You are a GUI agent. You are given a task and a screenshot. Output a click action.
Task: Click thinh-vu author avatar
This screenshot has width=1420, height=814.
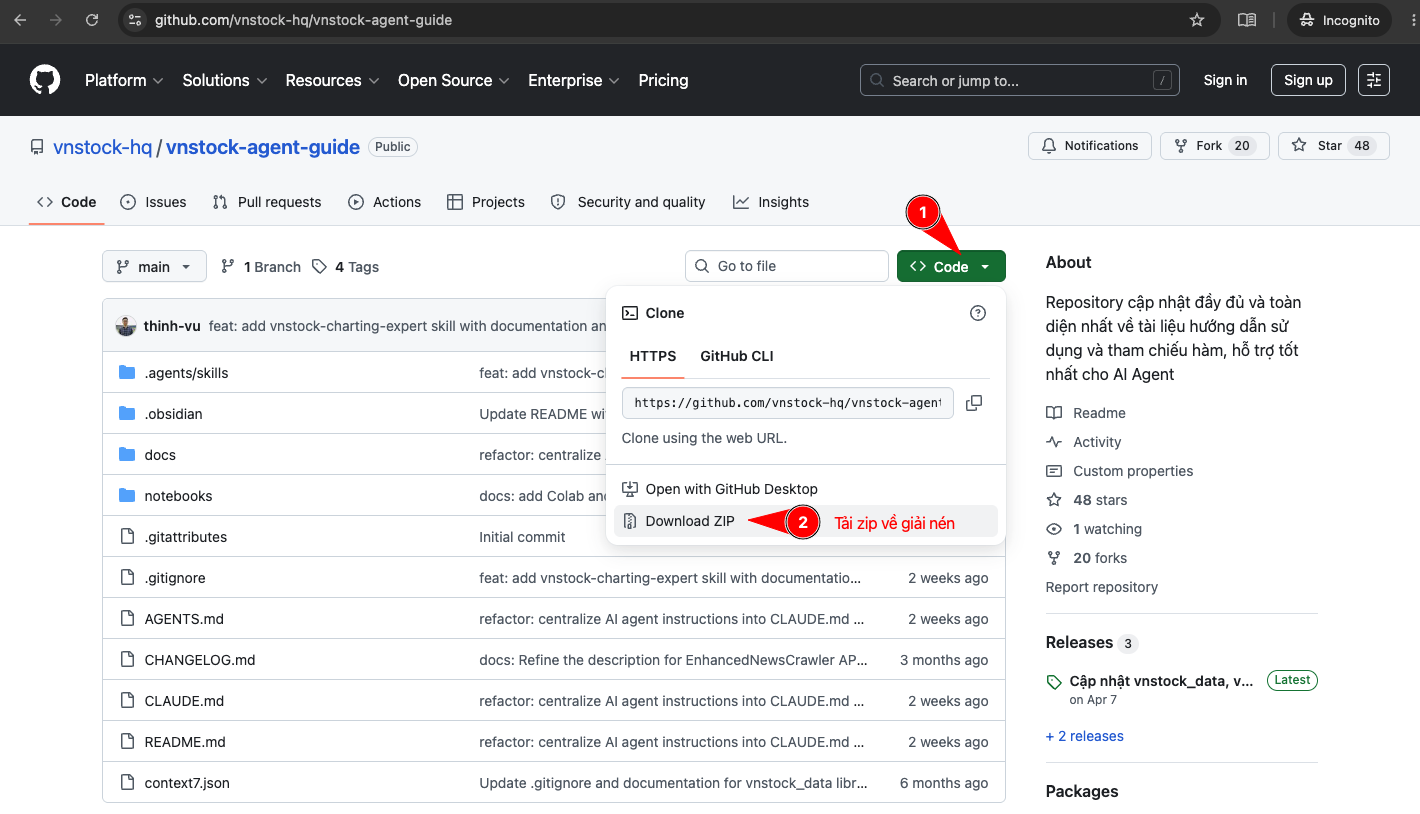126,326
